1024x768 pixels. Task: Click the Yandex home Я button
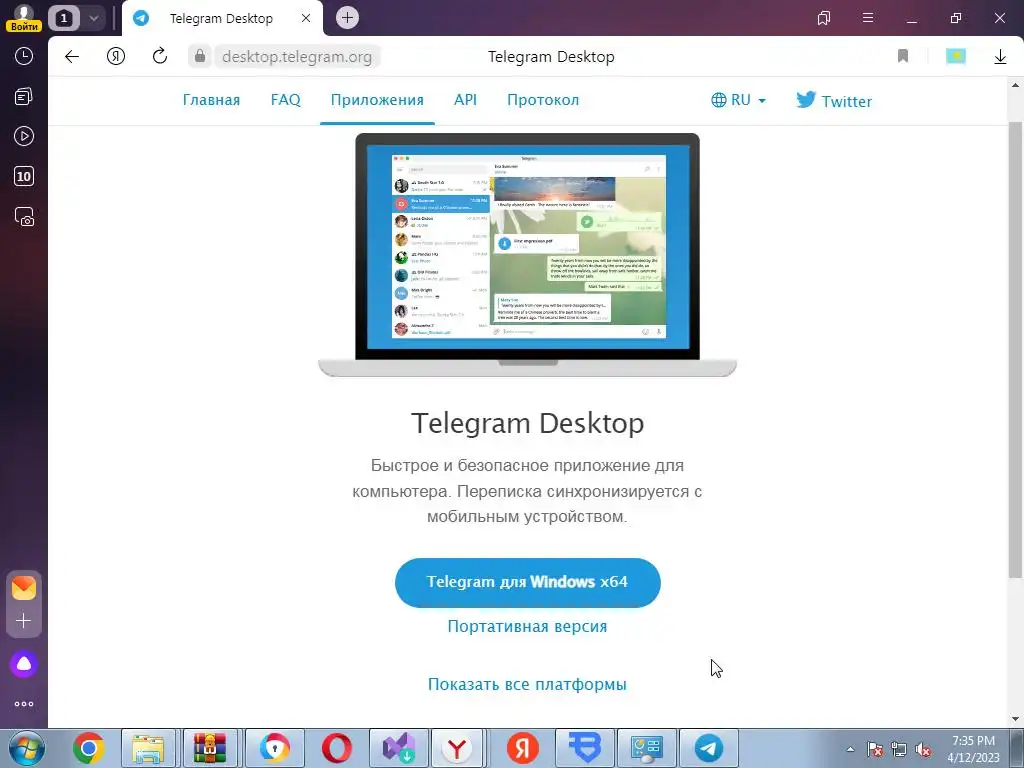point(116,57)
